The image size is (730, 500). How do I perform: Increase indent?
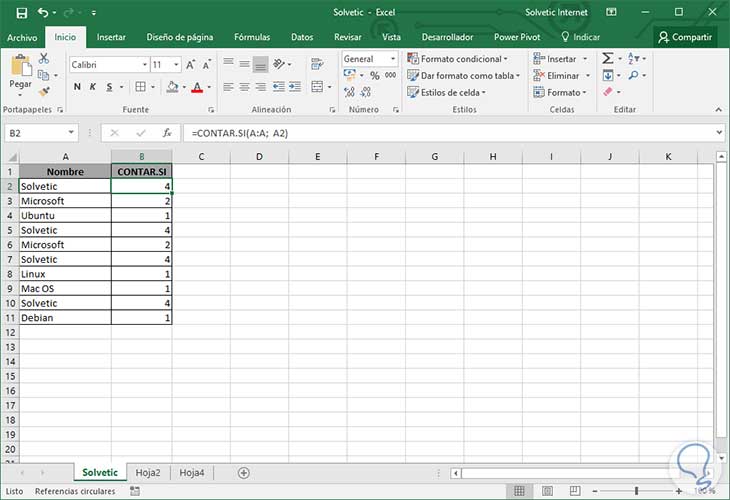(295, 87)
